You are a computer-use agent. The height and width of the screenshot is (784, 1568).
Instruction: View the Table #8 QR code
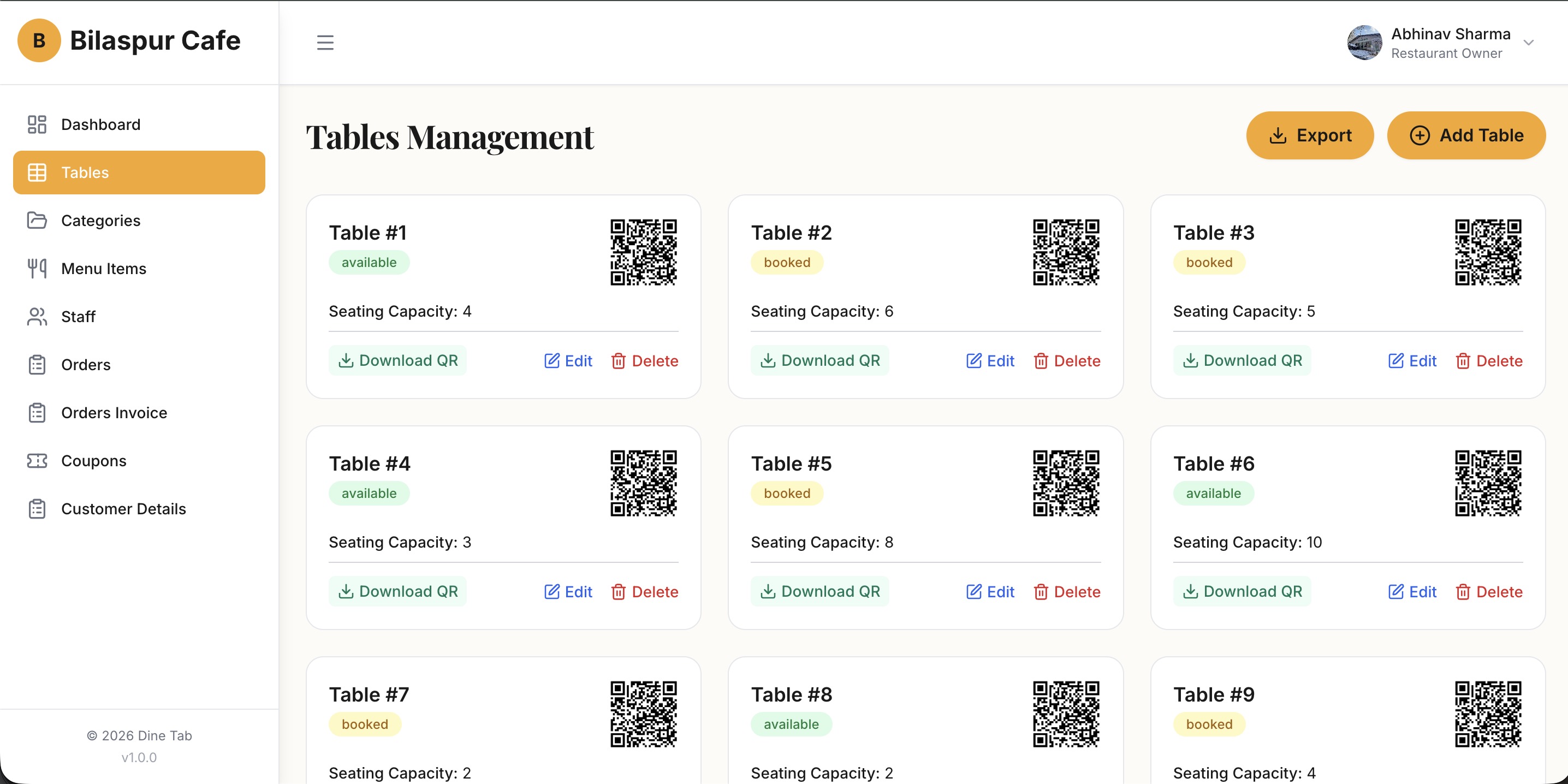click(x=1066, y=714)
